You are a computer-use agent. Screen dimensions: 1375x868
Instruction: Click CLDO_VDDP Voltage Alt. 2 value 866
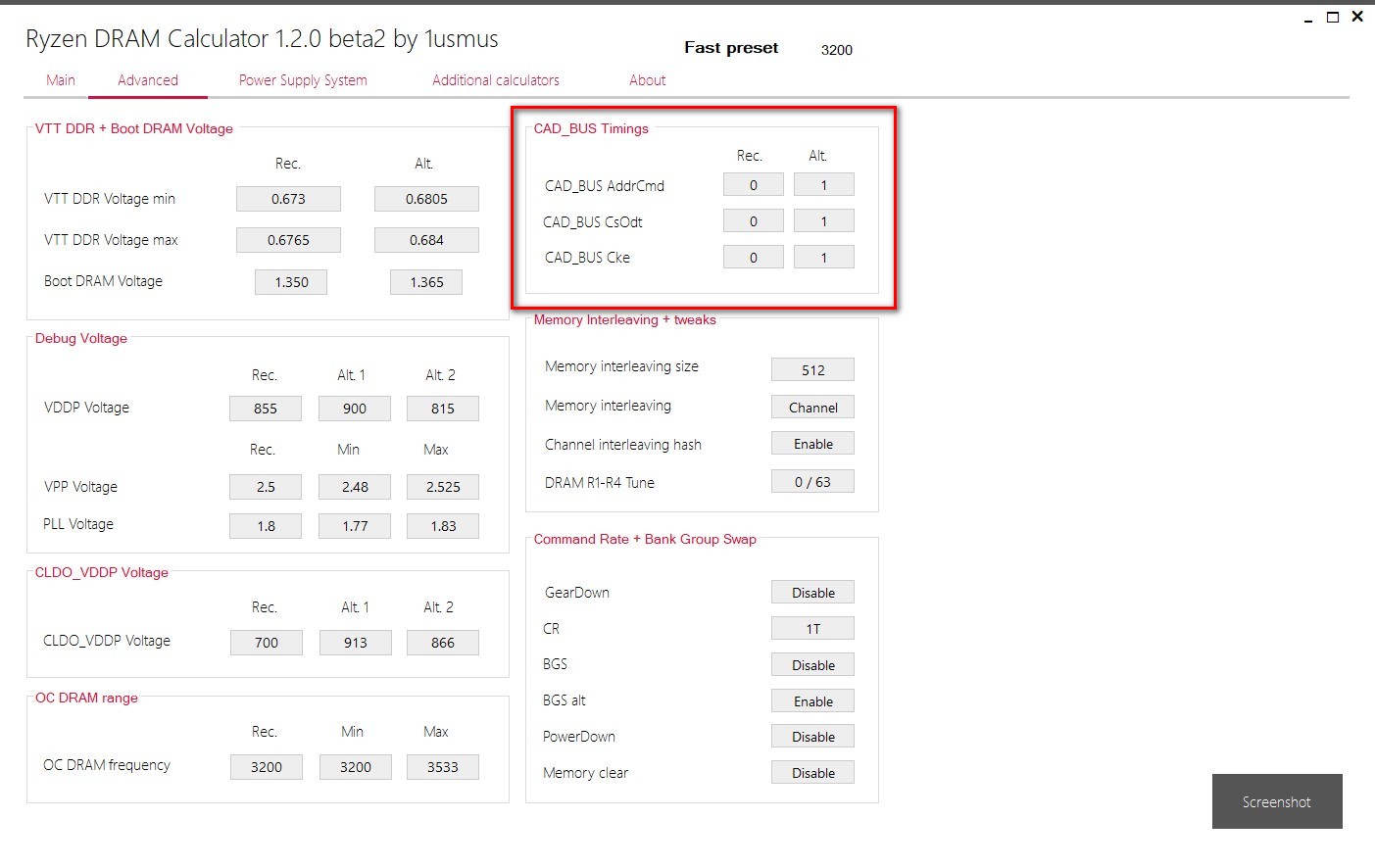coord(443,643)
